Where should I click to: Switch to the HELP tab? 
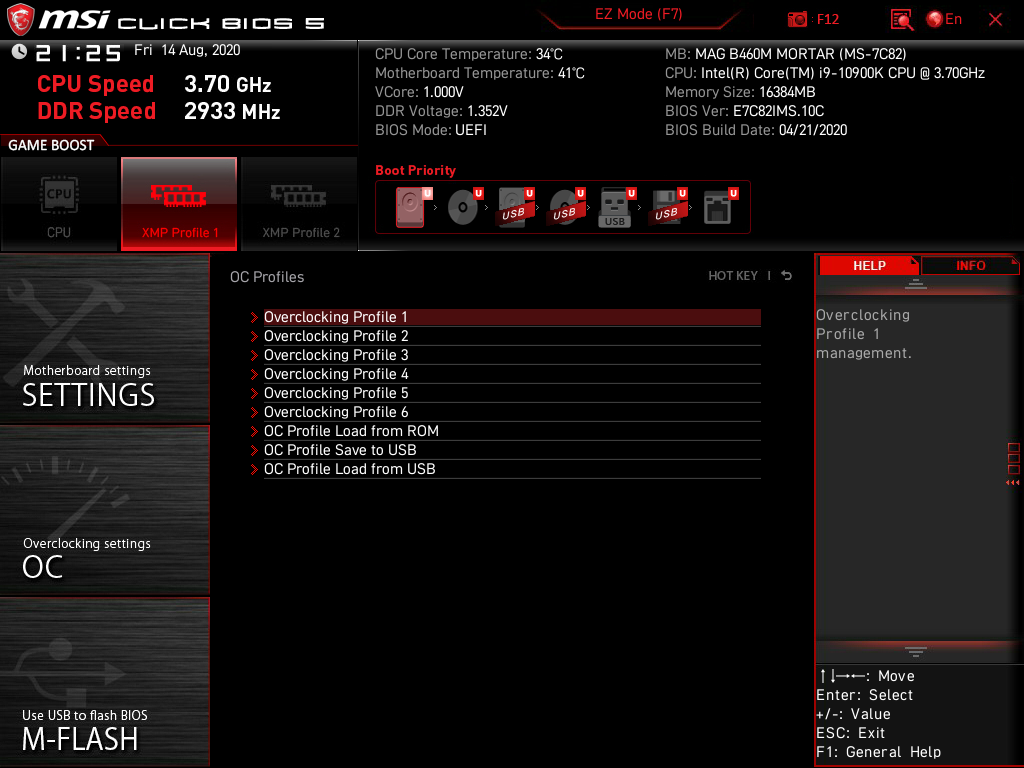[x=869, y=265]
